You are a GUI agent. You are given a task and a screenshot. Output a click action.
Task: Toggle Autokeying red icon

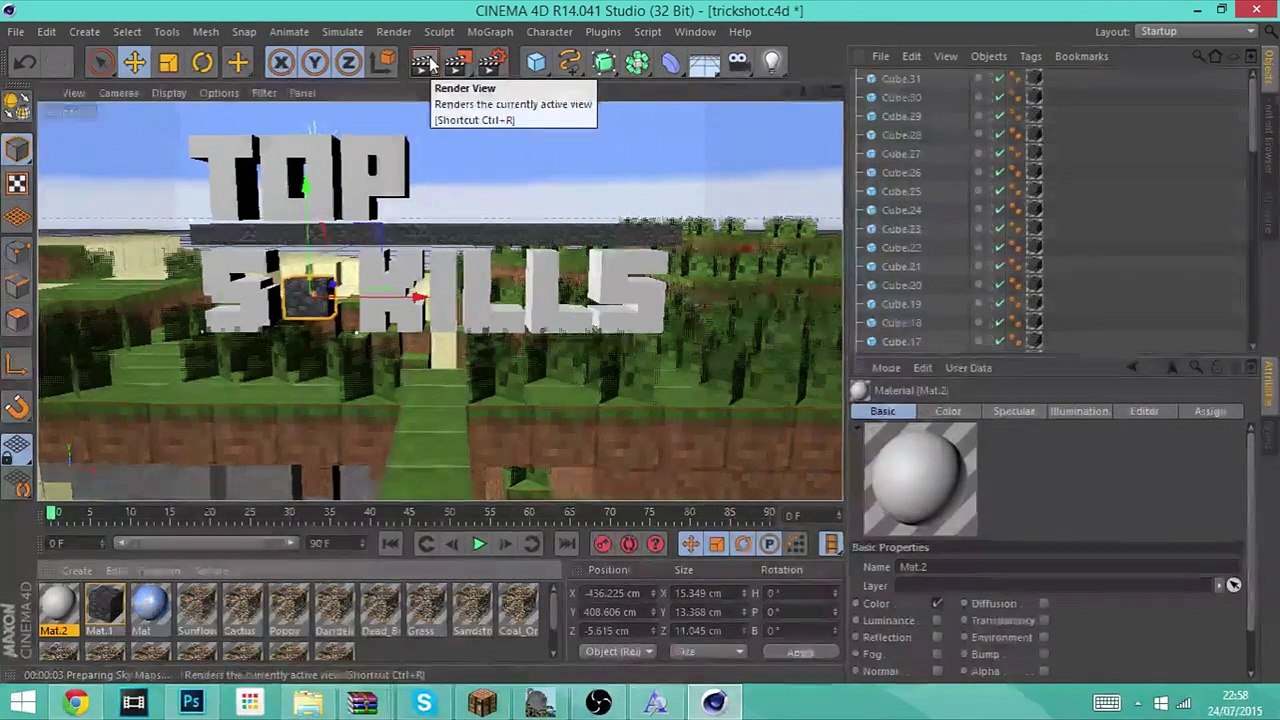(629, 543)
